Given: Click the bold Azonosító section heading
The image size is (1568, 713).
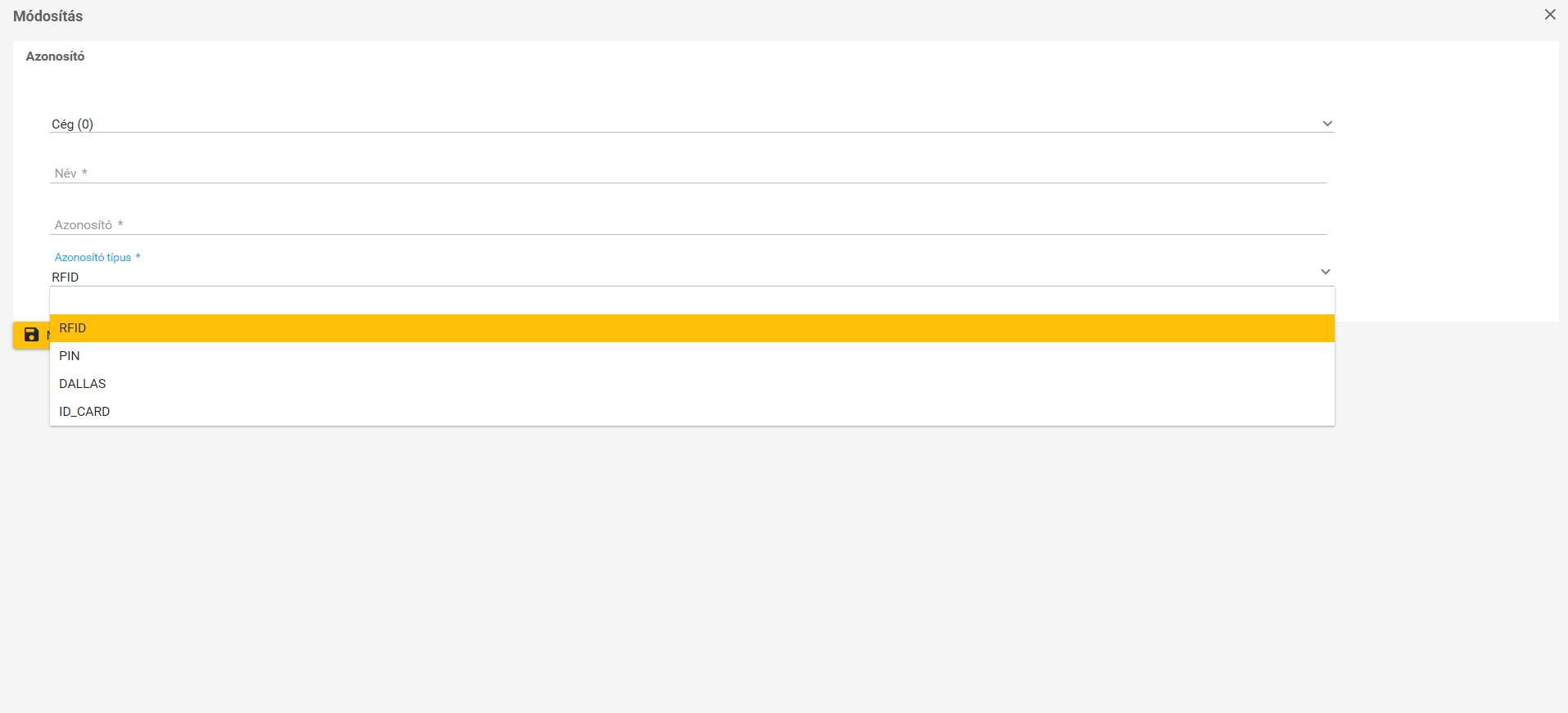Looking at the screenshot, I should 55,56.
